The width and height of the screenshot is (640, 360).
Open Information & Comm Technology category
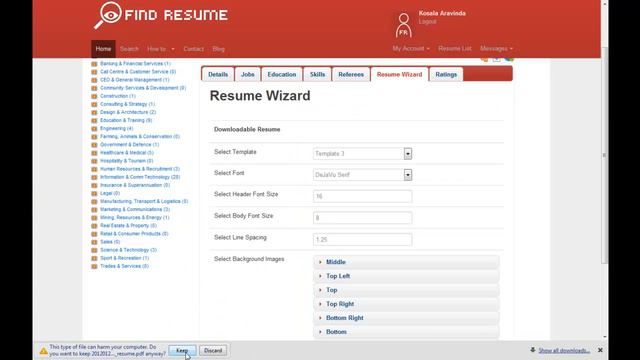(140, 177)
